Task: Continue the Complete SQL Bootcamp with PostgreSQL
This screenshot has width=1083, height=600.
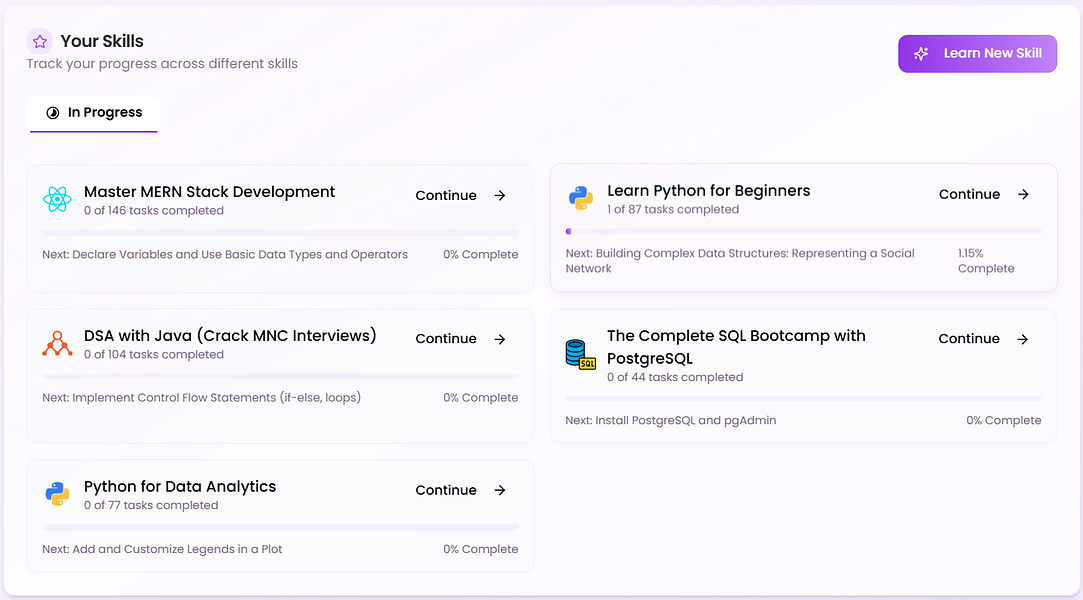Action: pyautogui.click(x=968, y=338)
